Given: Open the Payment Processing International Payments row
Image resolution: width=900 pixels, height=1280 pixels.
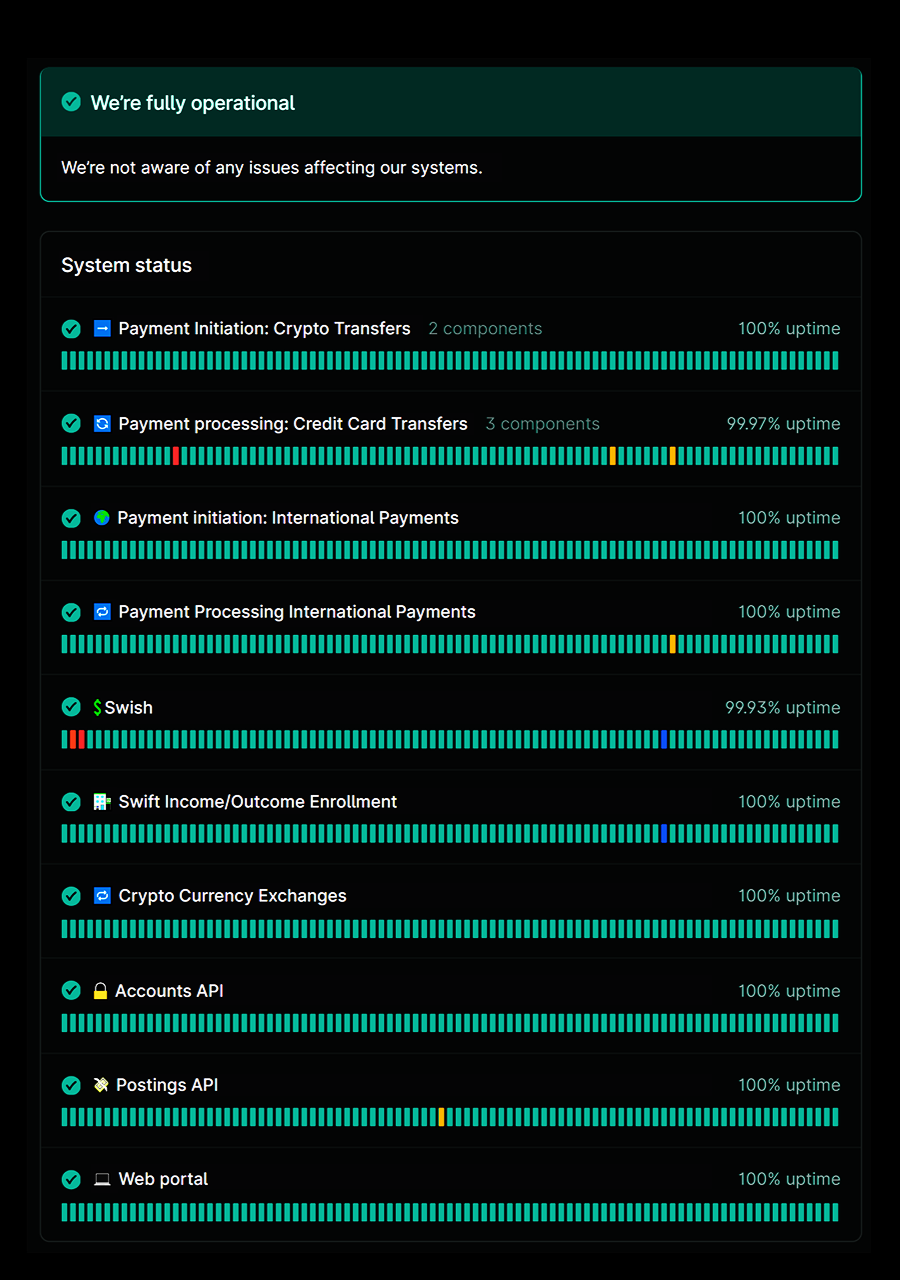Looking at the screenshot, I should [x=296, y=612].
